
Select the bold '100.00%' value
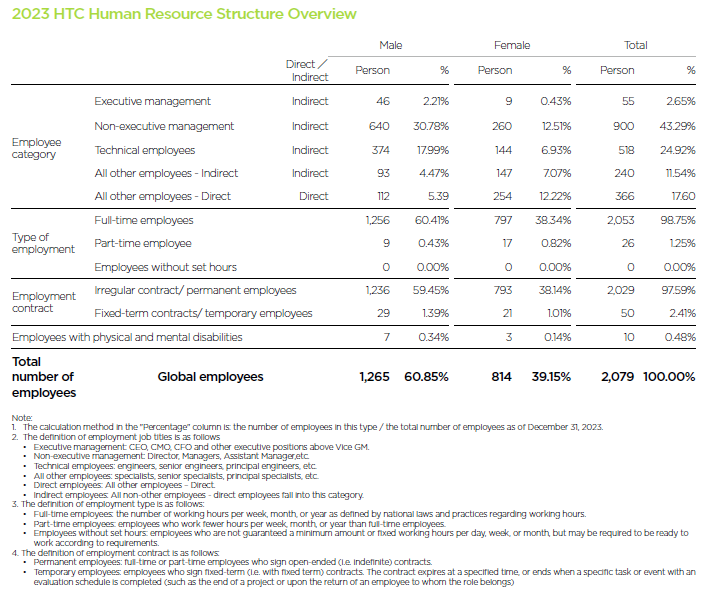click(x=669, y=377)
